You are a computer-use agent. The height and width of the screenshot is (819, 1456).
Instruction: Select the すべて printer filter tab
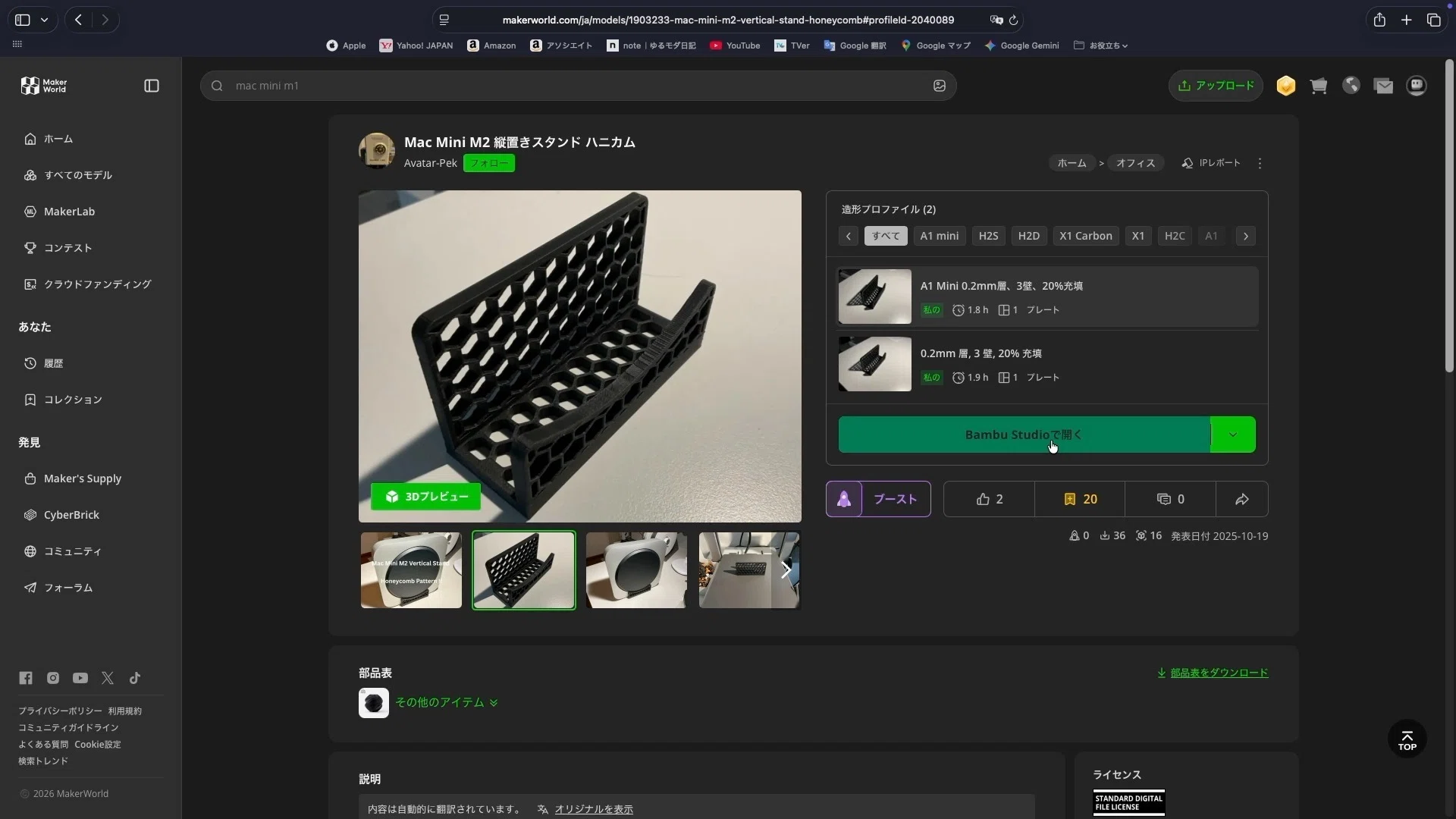(x=886, y=236)
